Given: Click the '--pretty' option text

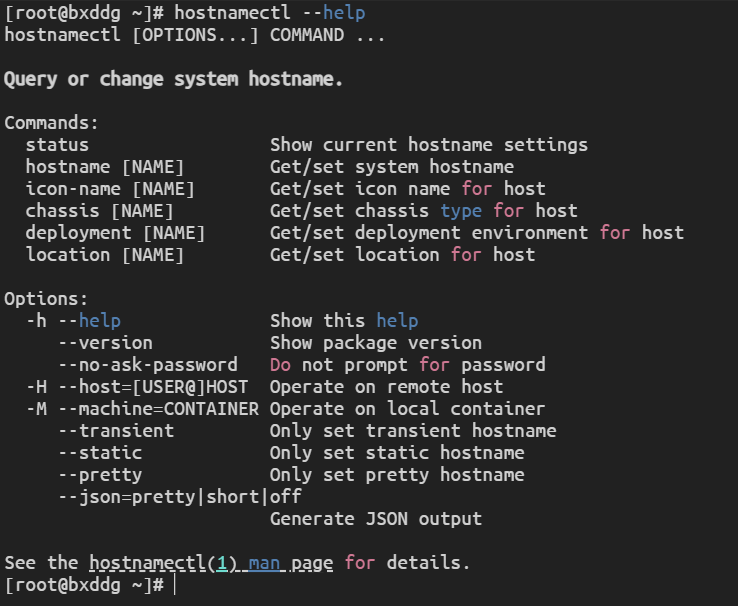Looking at the screenshot, I should pyautogui.click(x=99, y=475).
